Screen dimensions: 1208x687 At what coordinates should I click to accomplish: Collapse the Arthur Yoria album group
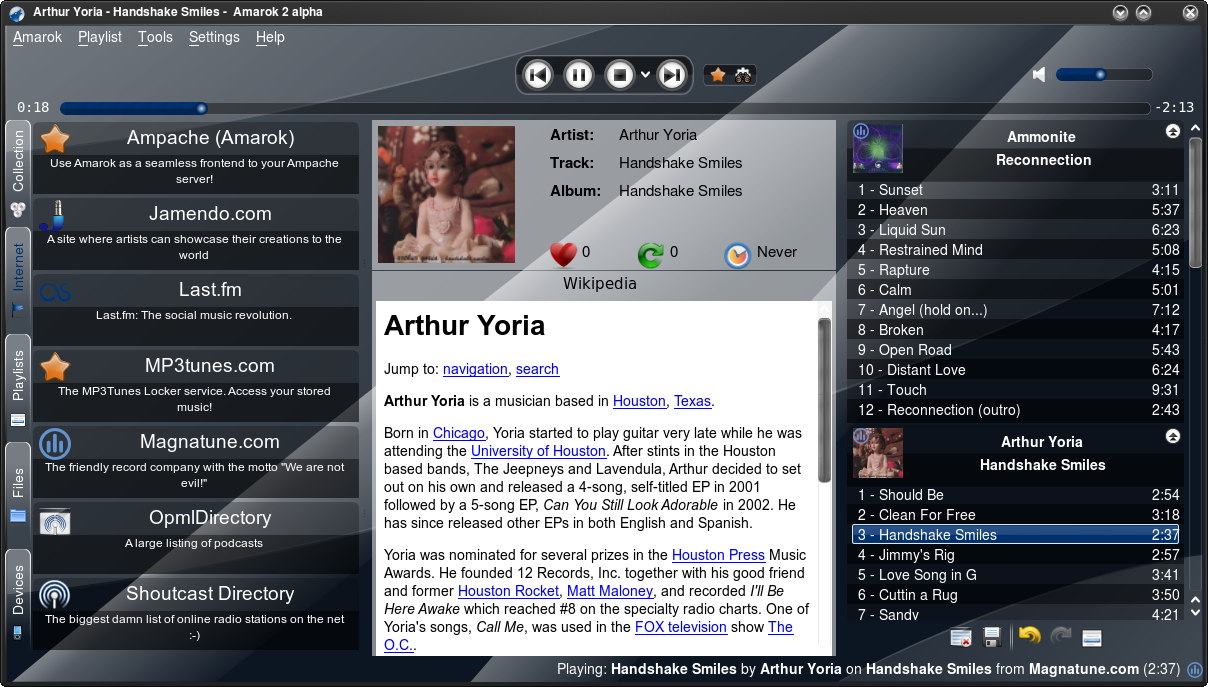(x=1173, y=436)
